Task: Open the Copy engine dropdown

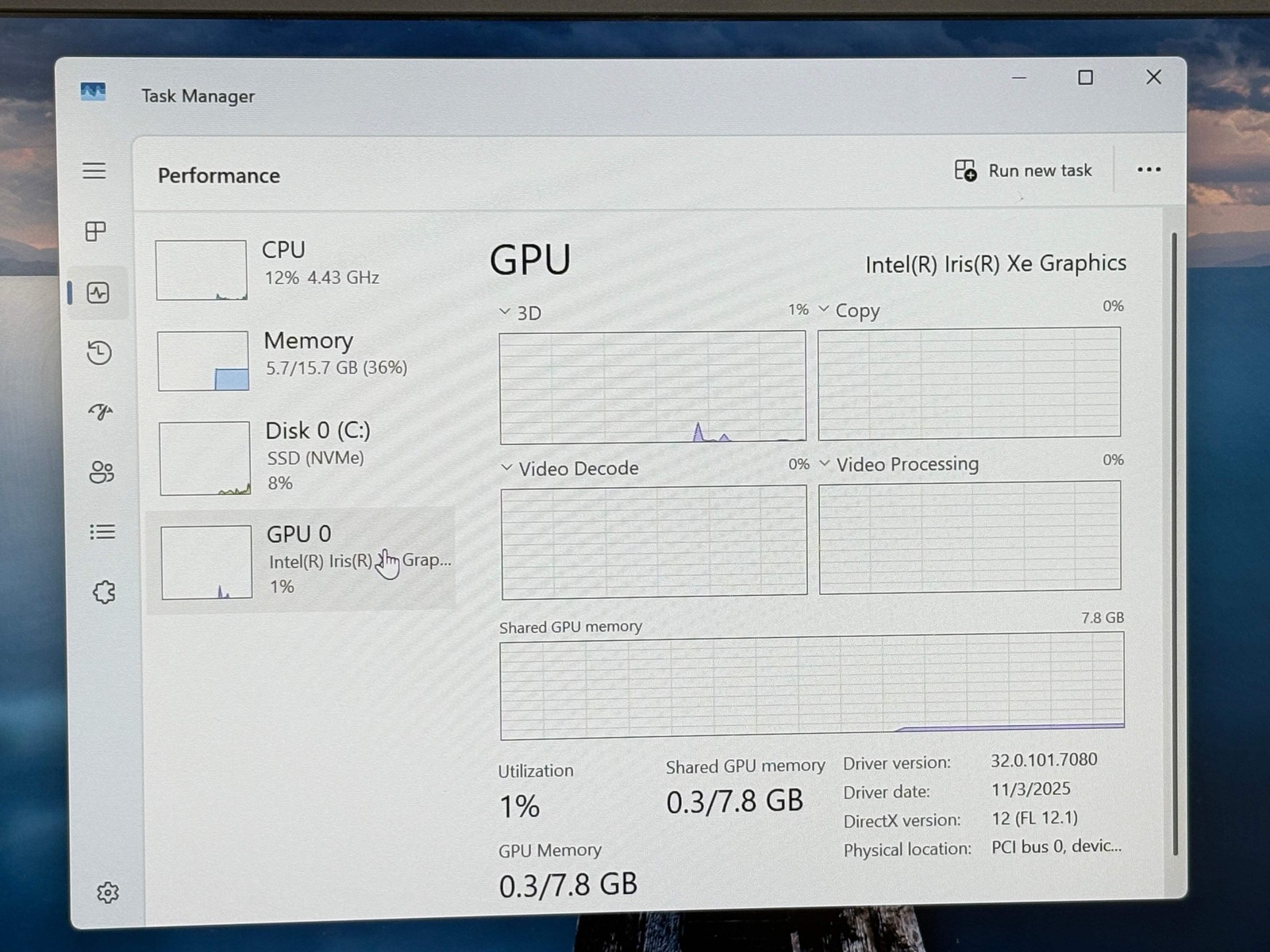Action: (x=824, y=309)
